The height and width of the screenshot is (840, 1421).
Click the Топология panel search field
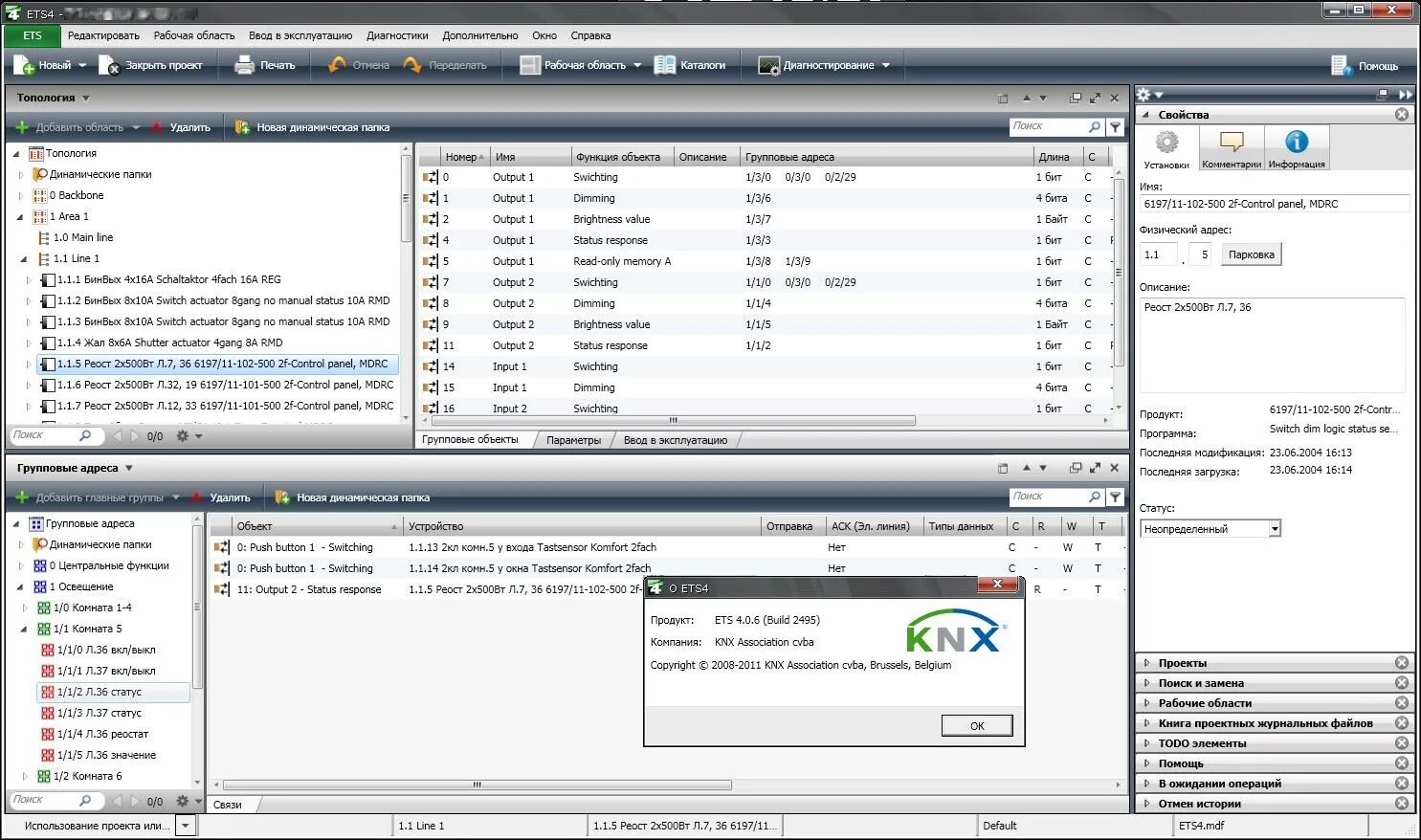pyautogui.click(x=1050, y=126)
